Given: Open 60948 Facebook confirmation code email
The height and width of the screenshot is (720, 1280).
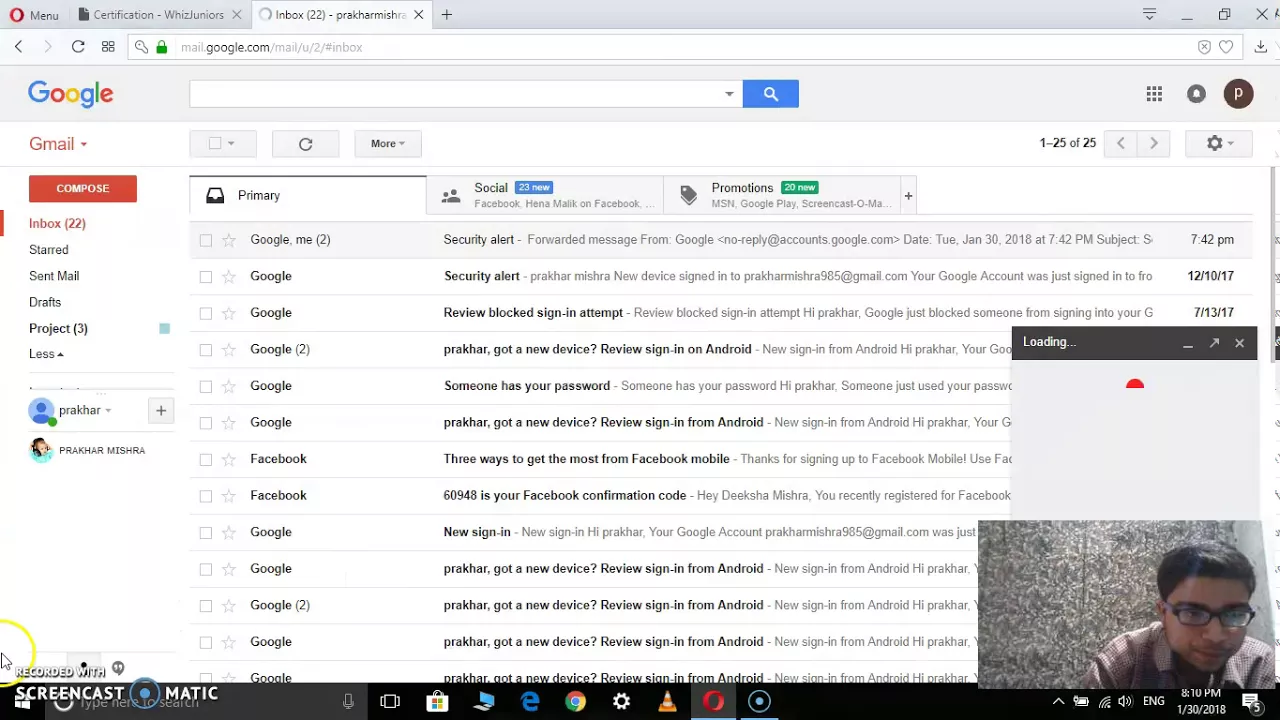Looking at the screenshot, I should [x=565, y=496].
